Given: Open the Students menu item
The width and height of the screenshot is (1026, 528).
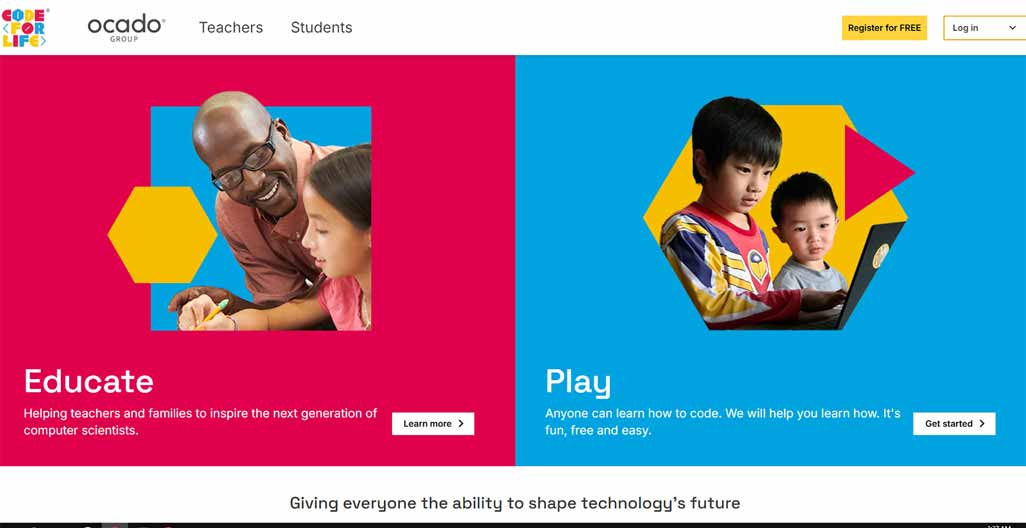Looking at the screenshot, I should point(321,27).
